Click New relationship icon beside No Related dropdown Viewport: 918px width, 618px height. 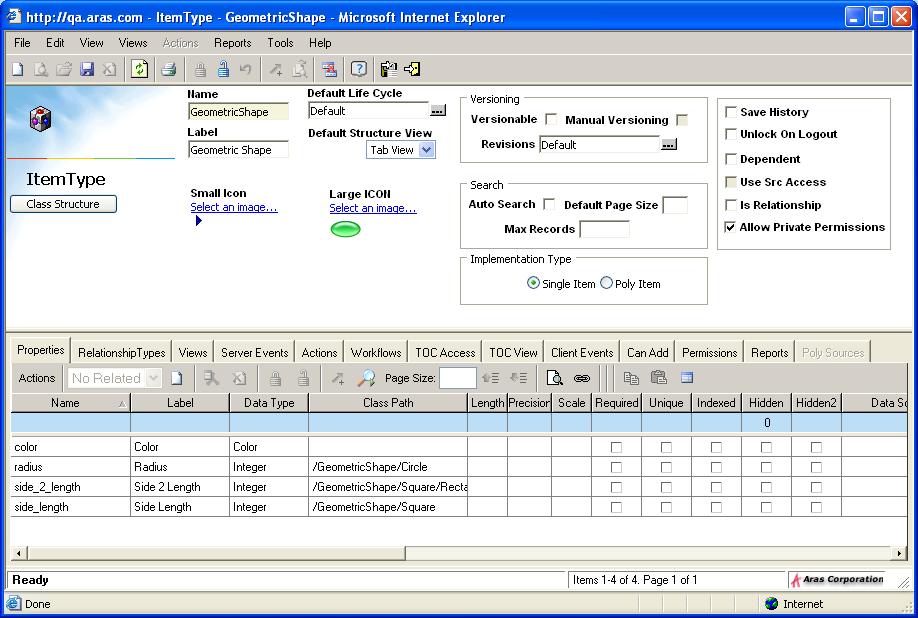click(176, 378)
